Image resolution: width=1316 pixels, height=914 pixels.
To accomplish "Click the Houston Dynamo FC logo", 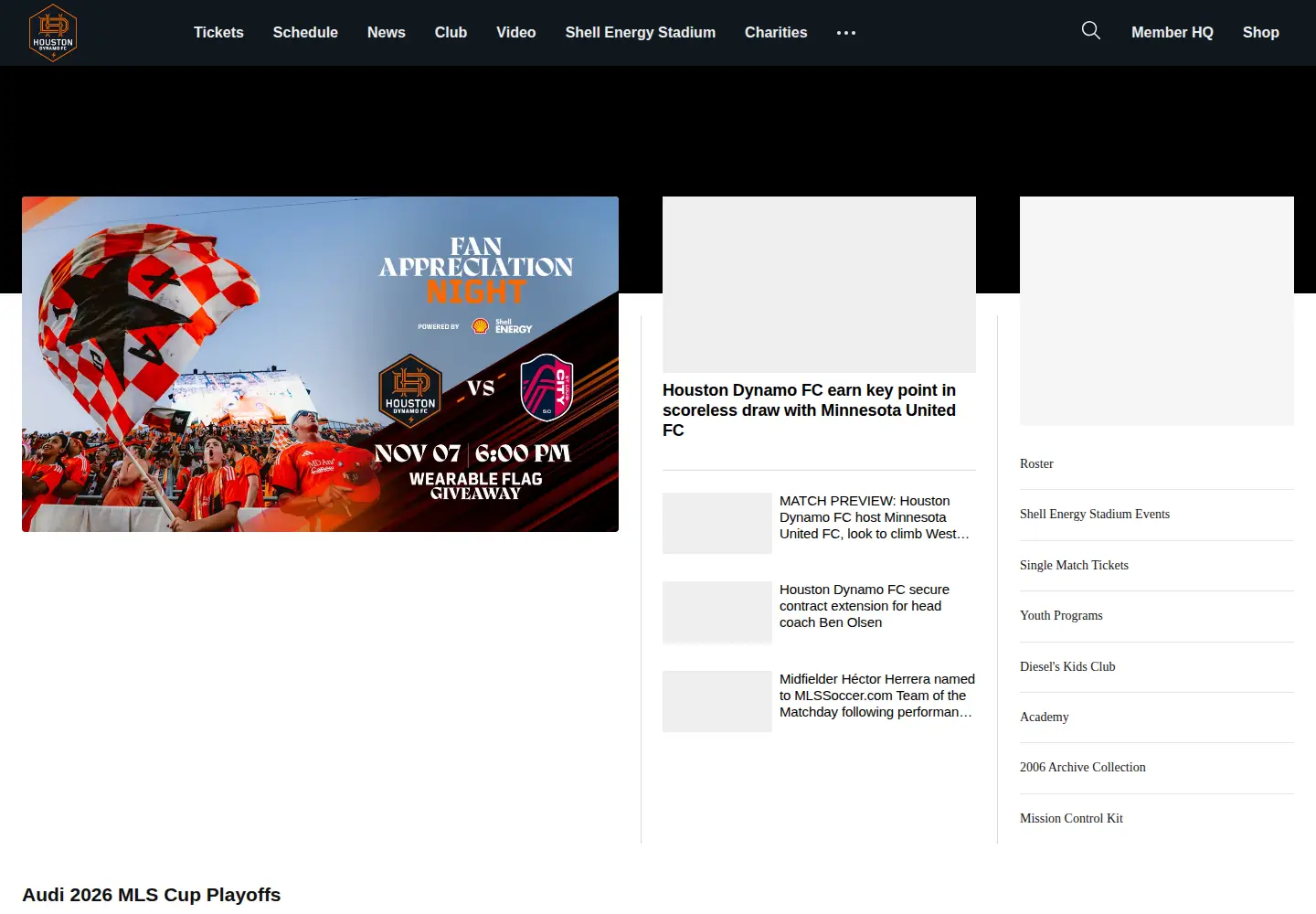I will coord(53,33).
